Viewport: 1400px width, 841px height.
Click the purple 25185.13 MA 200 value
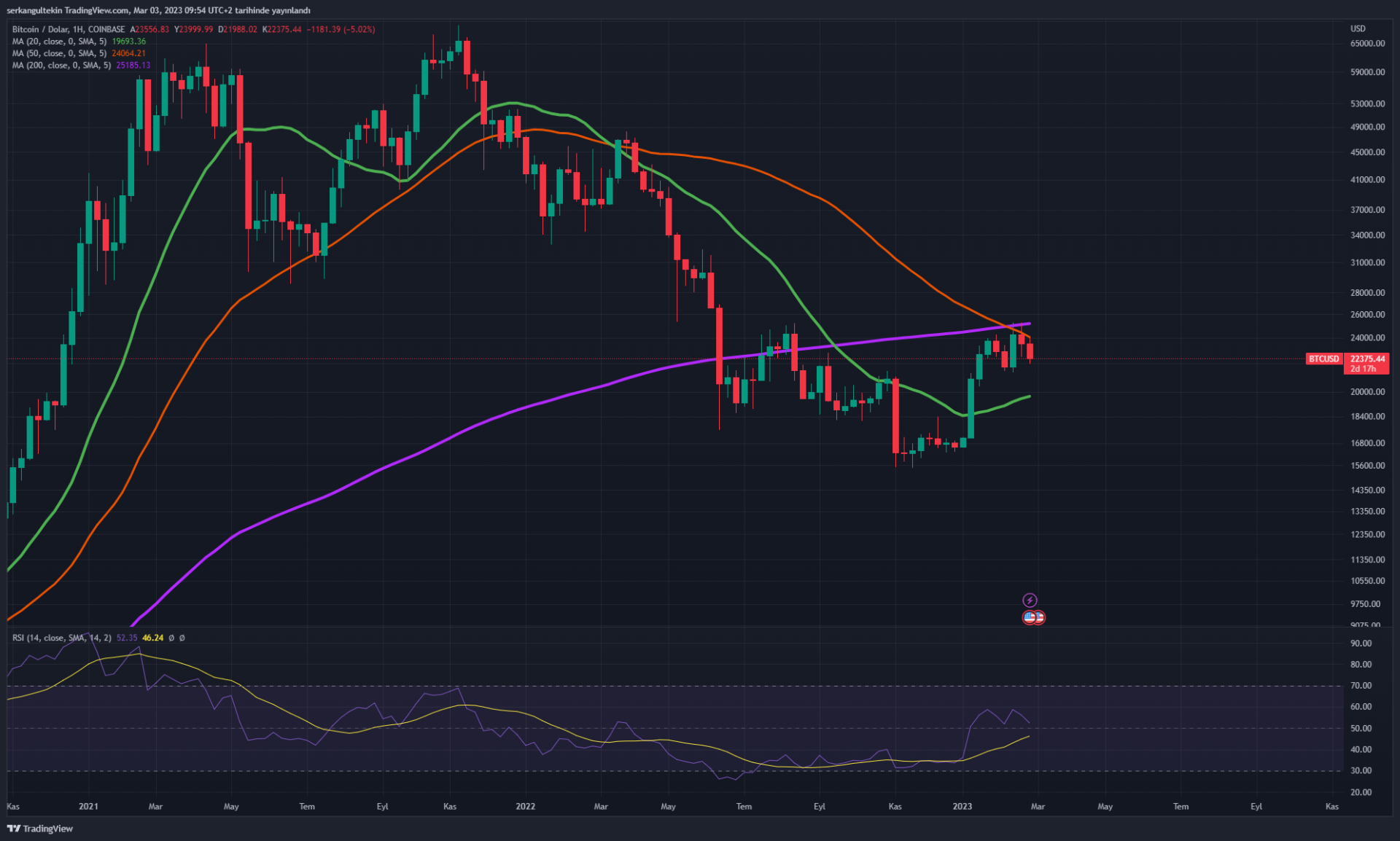[x=133, y=65]
